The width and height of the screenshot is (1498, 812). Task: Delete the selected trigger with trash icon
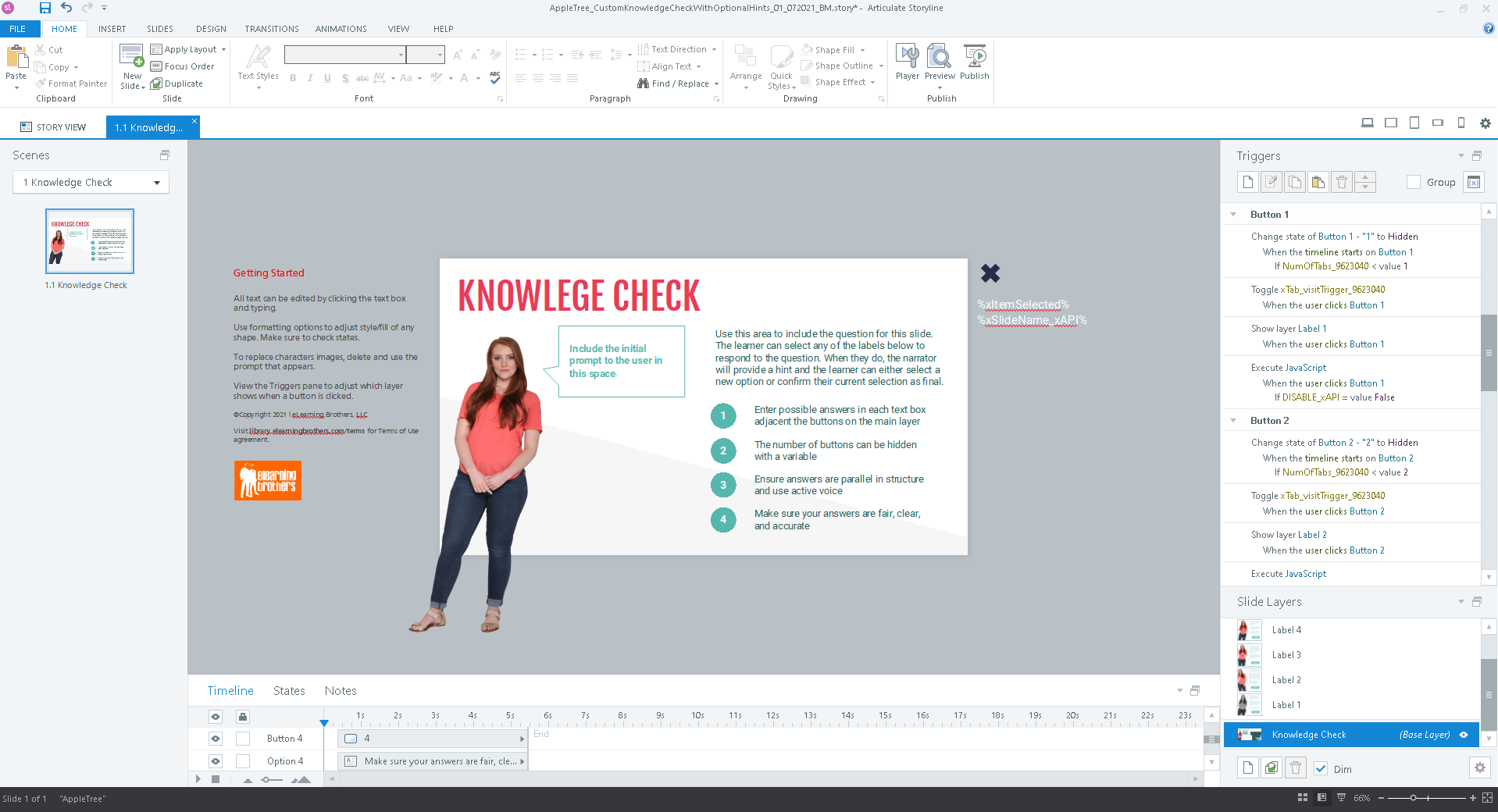1341,182
